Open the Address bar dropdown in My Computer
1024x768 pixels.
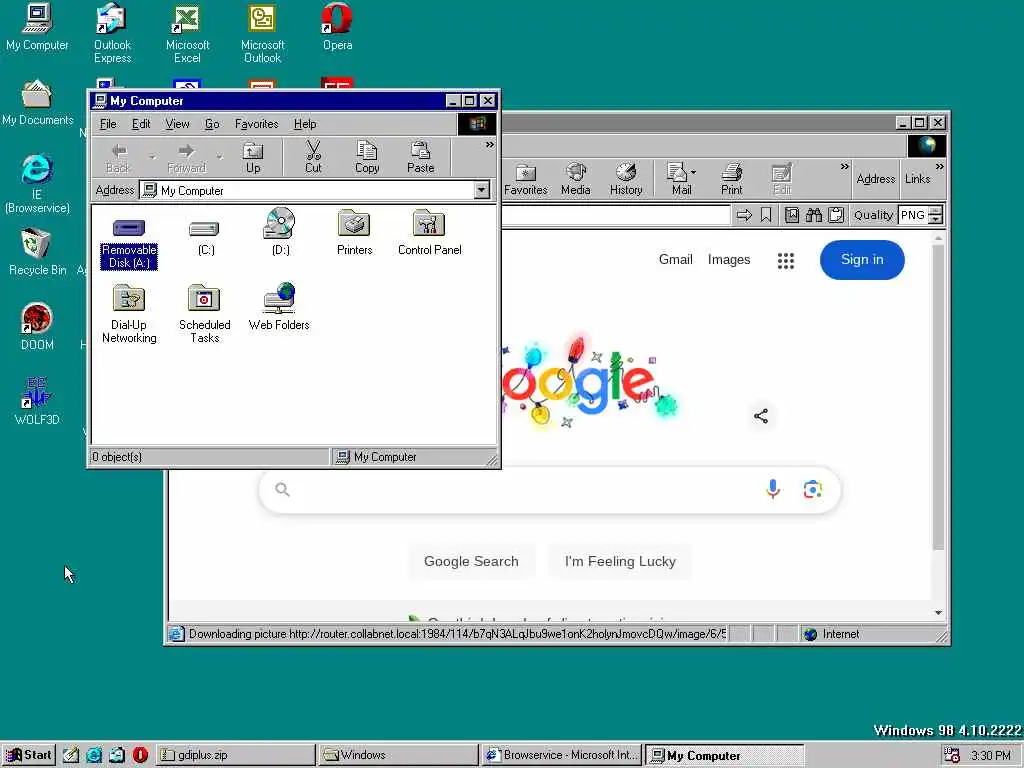click(x=481, y=190)
